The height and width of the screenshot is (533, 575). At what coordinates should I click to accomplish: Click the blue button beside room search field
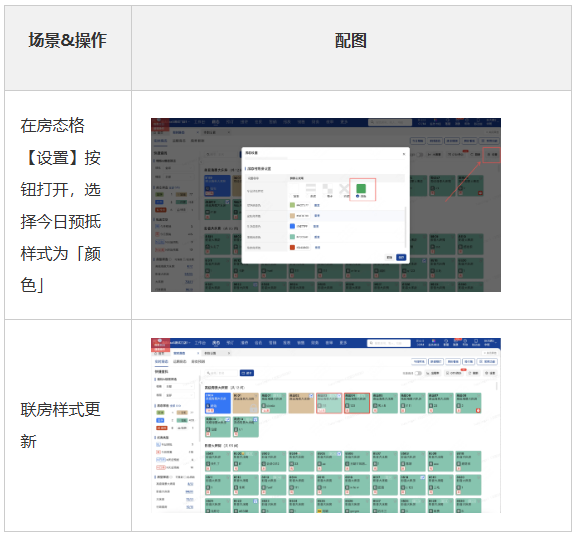(247, 373)
